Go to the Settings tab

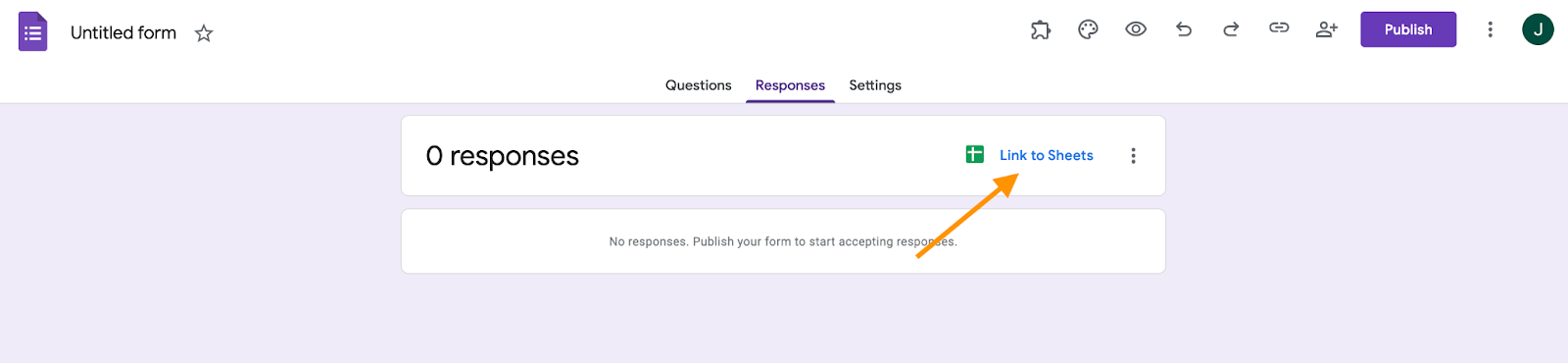pyautogui.click(x=875, y=85)
